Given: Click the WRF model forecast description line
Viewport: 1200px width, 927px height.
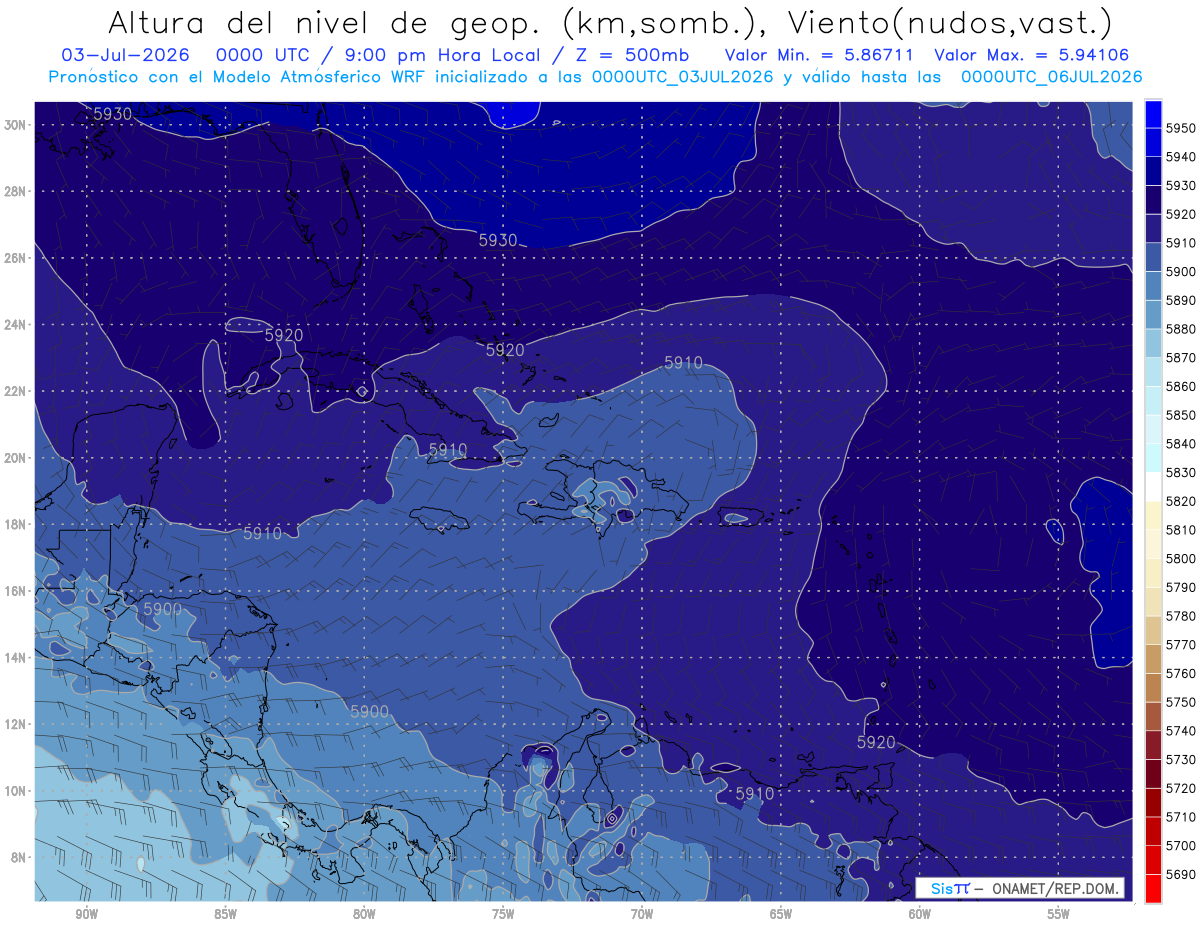Looking at the screenshot, I should coord(595,76).
